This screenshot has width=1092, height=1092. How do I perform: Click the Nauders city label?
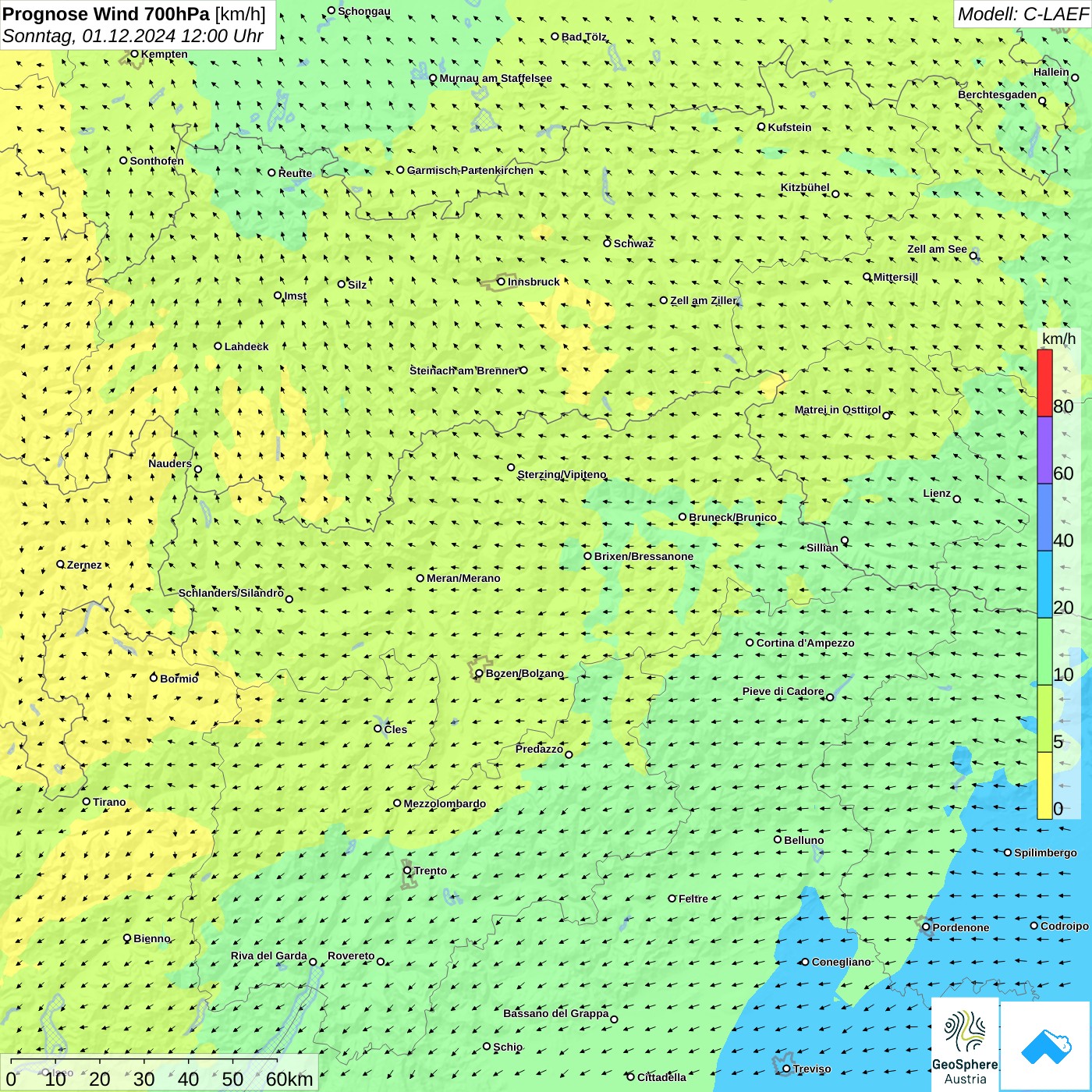click(x=170, y=463)
